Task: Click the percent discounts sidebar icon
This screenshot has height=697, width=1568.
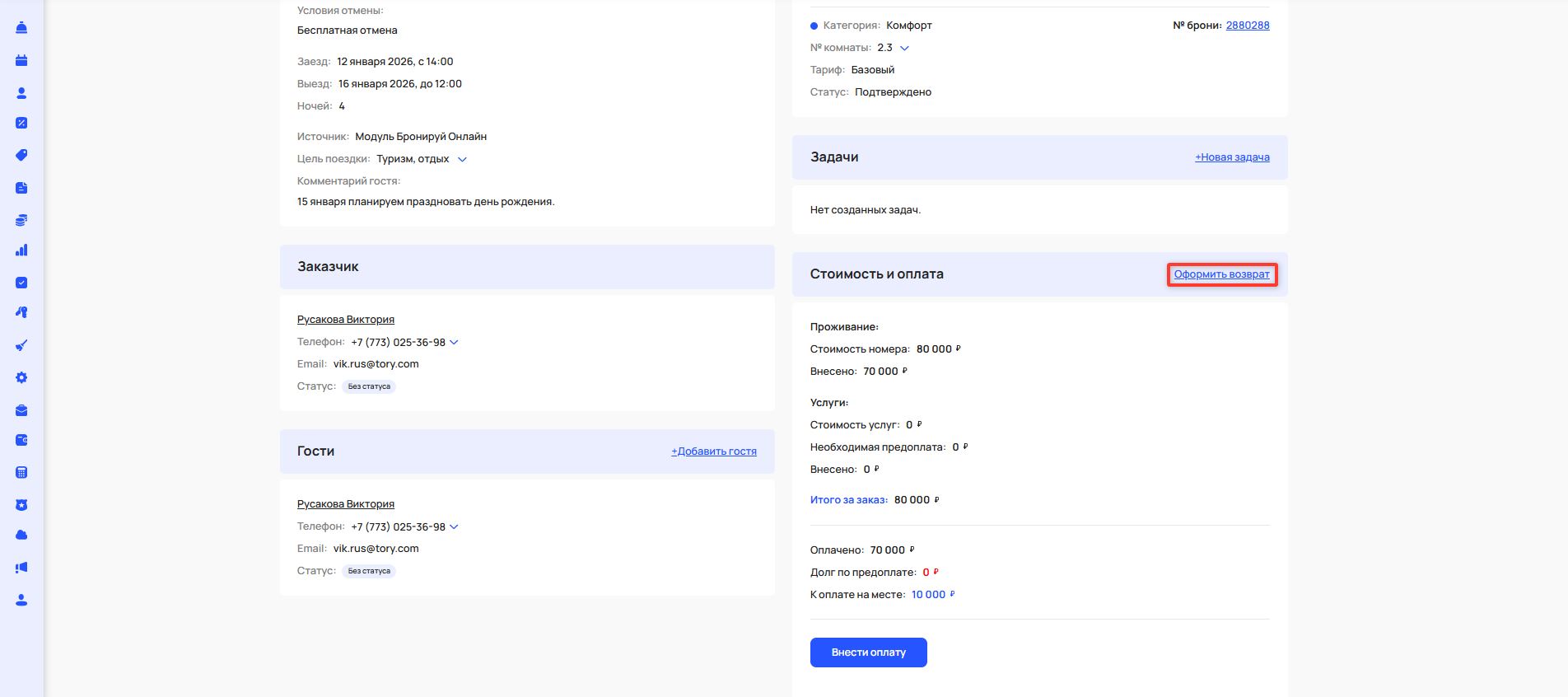Action: point(21,123)
